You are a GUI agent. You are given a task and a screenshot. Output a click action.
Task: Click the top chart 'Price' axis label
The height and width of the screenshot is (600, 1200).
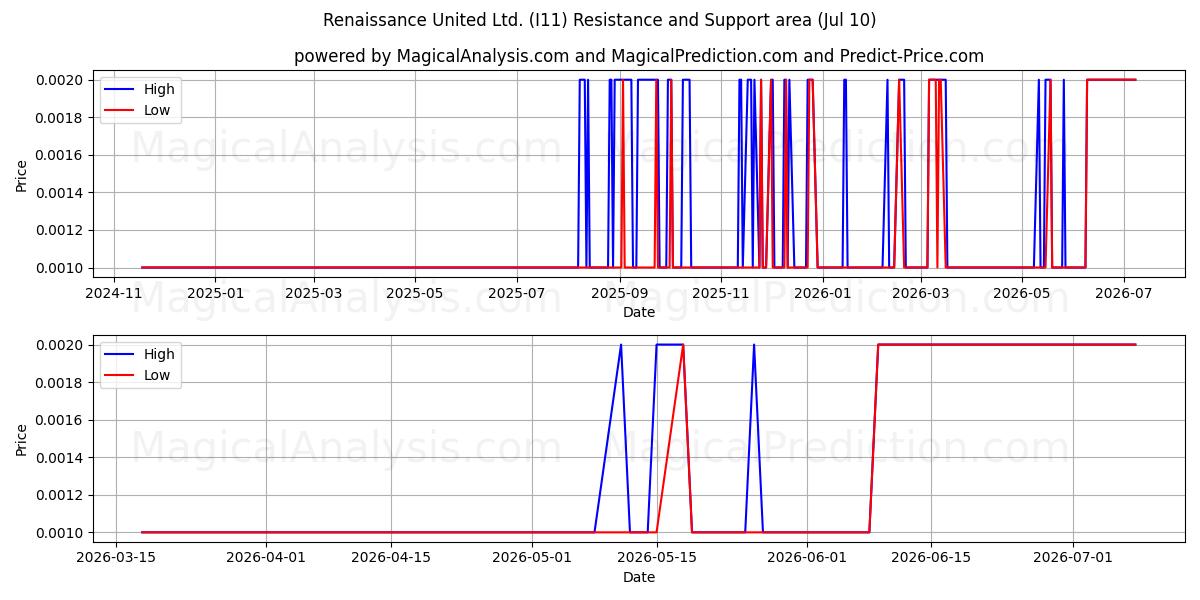pos(22,174)
